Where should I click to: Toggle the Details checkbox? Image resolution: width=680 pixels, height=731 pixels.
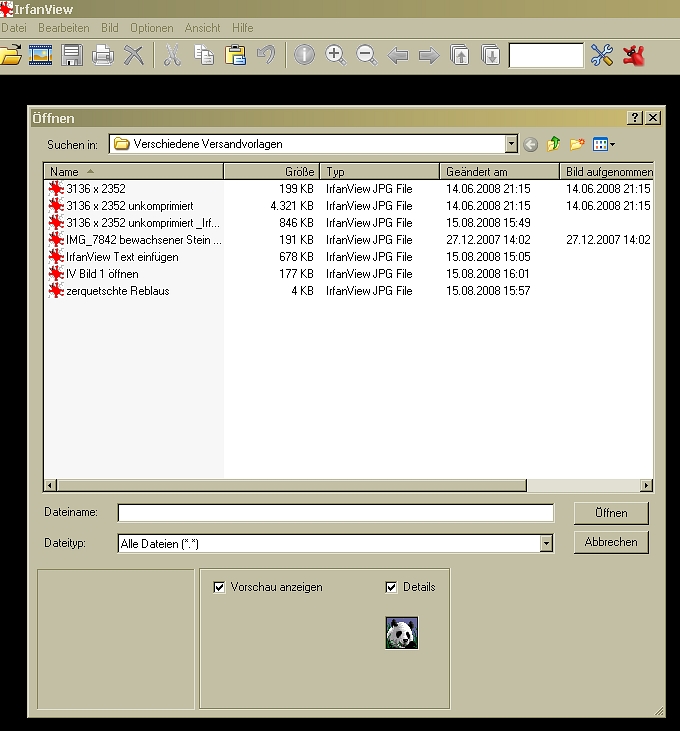coord(392,587)
